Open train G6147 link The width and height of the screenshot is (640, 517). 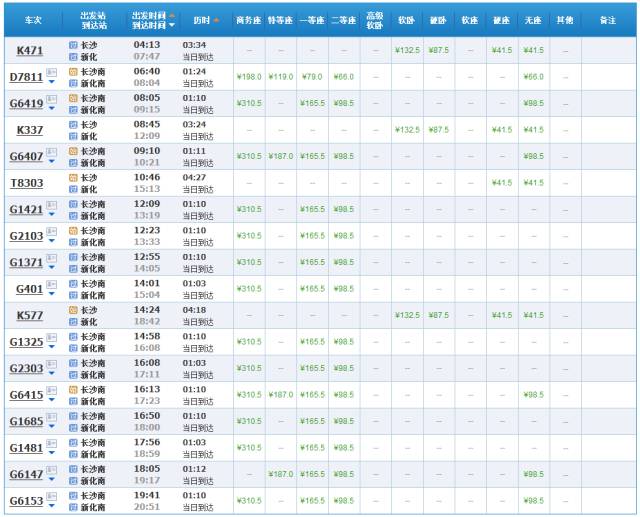27,475
